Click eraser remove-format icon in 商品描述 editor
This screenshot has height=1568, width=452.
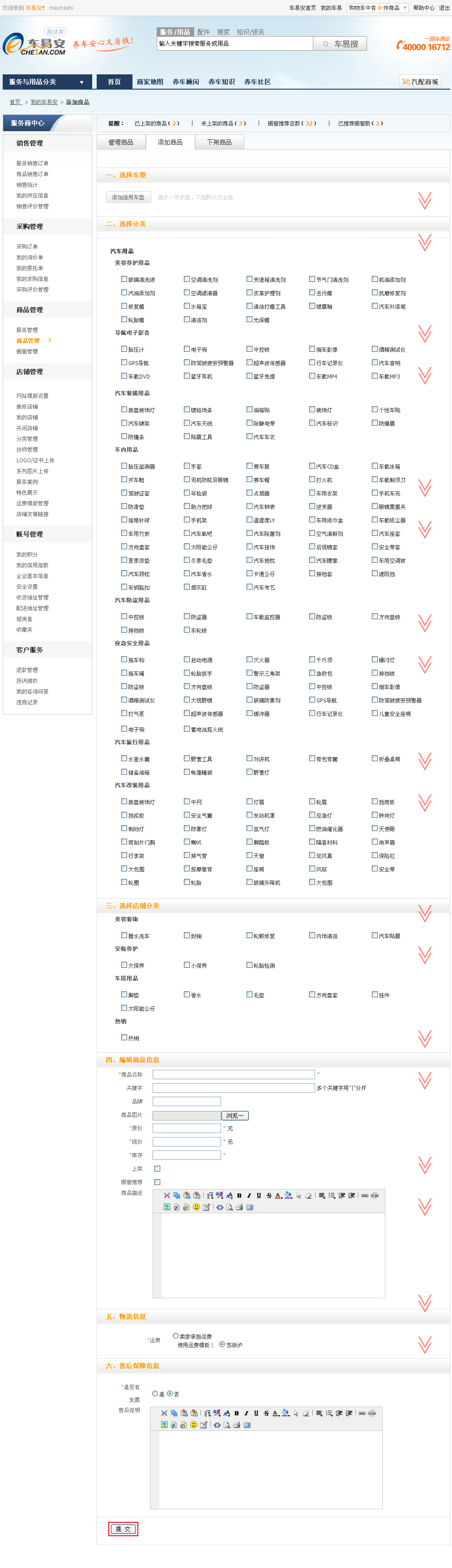(308, 1195)
